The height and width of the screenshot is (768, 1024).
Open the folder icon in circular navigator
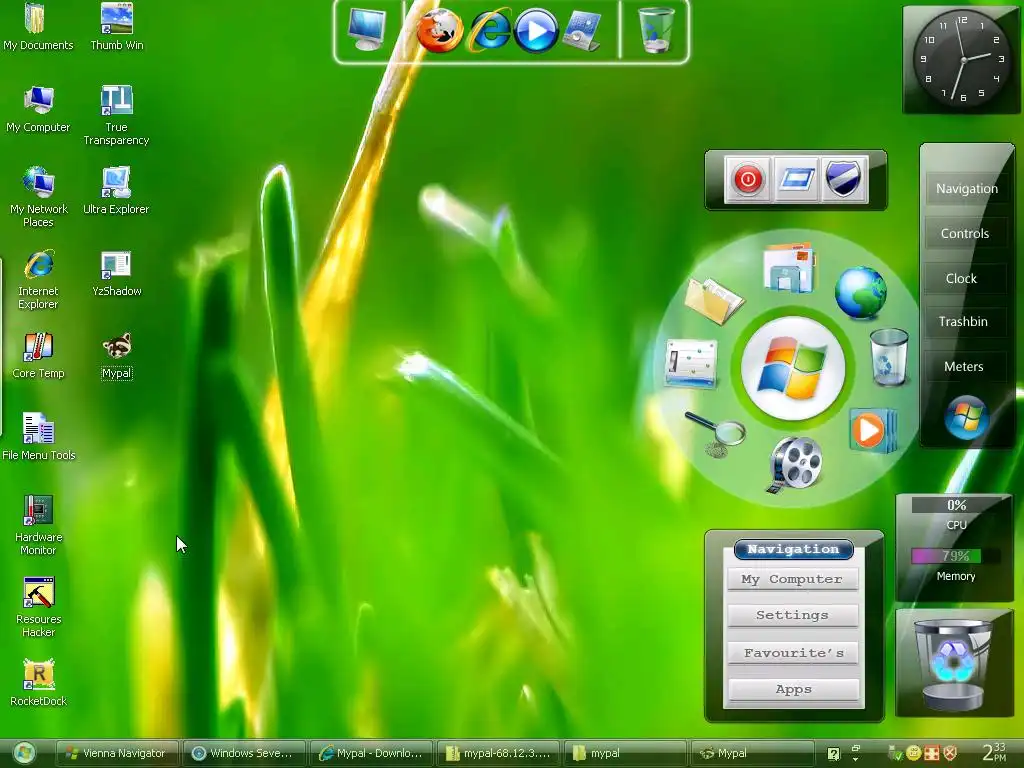[x=714, y=300]
